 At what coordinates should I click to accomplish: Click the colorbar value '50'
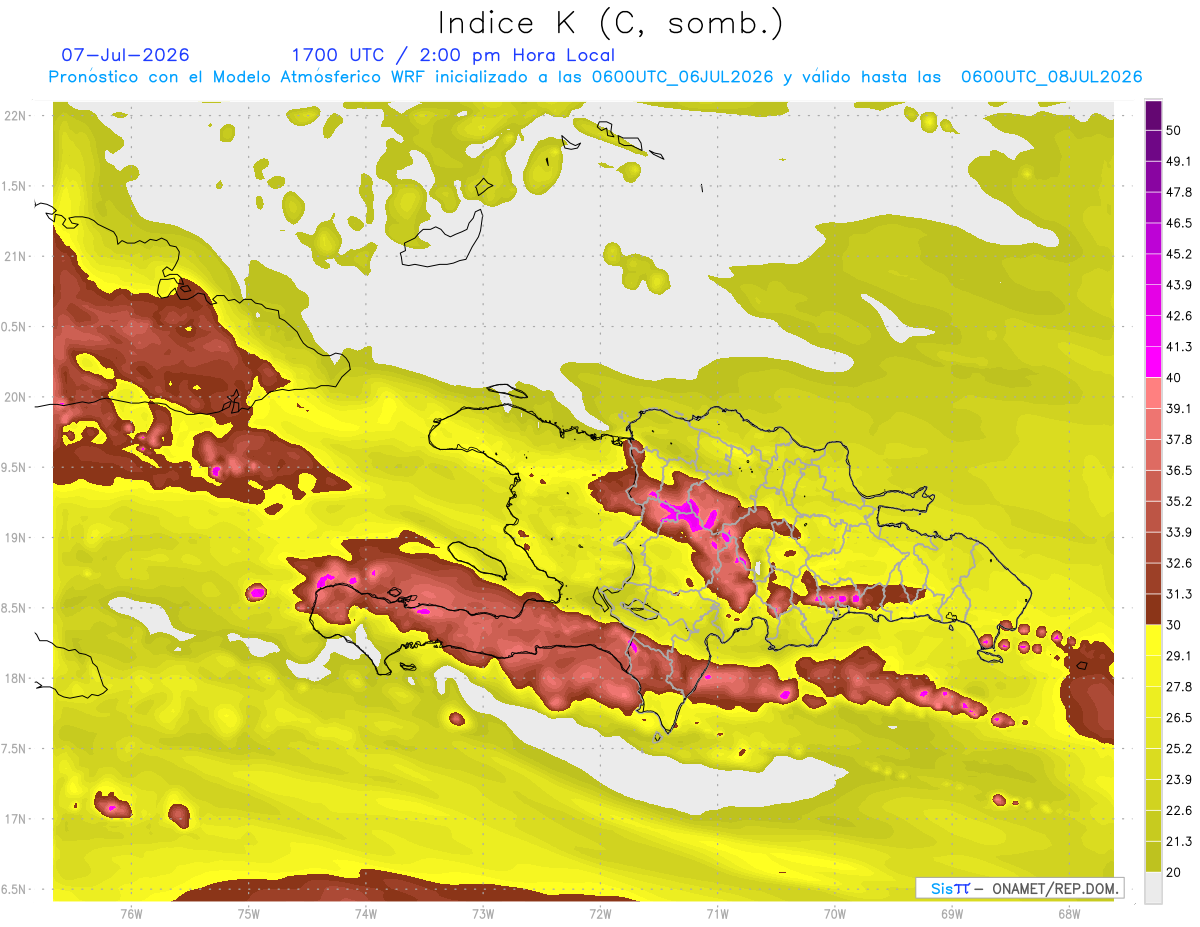pyautogui.click(x=1174, y=130)
